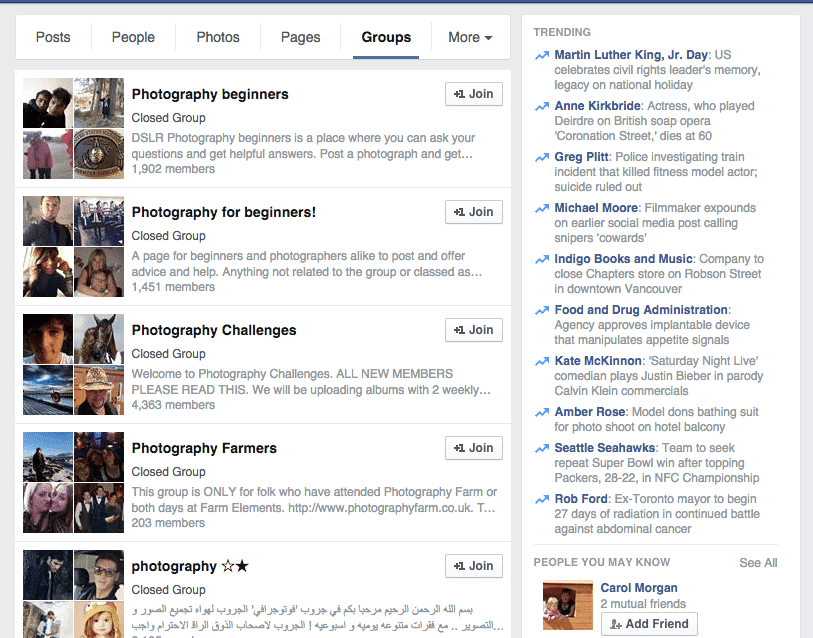The height and width of the screenshot is (638, 813).
Task: Open the Posts tab
Action: tap(53, 37)
